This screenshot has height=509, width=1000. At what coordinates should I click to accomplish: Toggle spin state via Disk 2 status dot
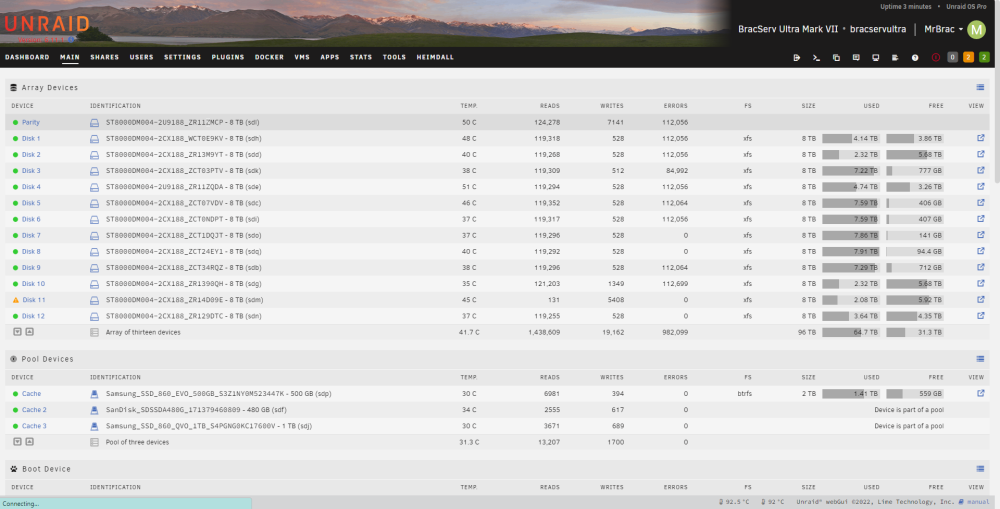(x=15, y=154)
